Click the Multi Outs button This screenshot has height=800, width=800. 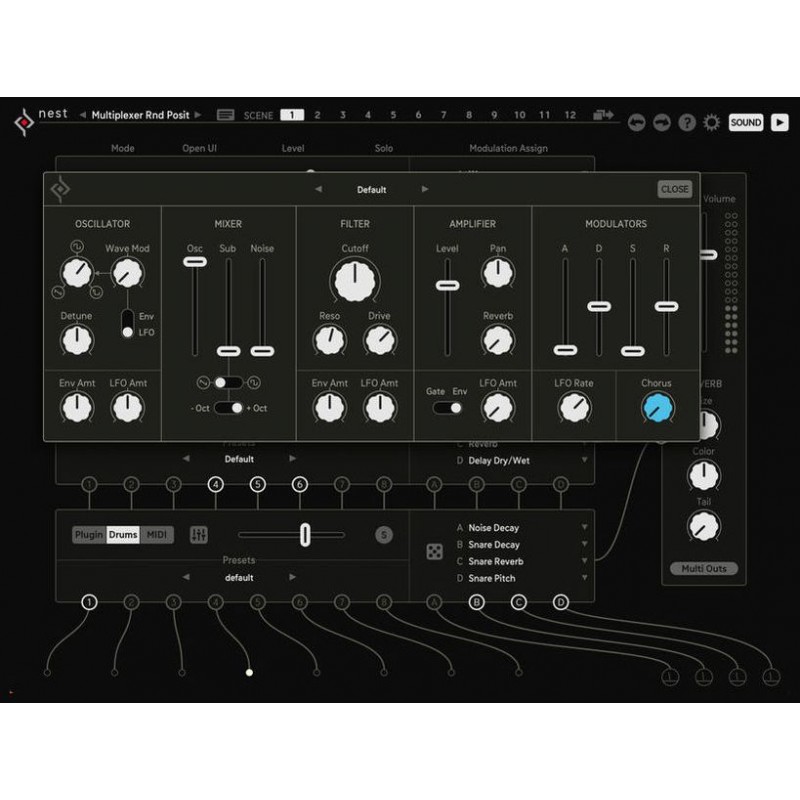(704, 568)
